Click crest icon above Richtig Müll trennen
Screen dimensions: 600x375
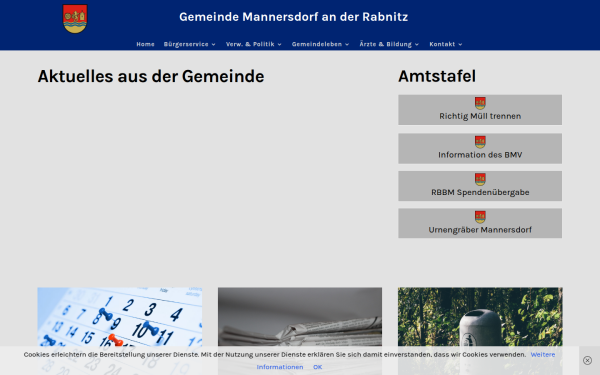[480, 103]
